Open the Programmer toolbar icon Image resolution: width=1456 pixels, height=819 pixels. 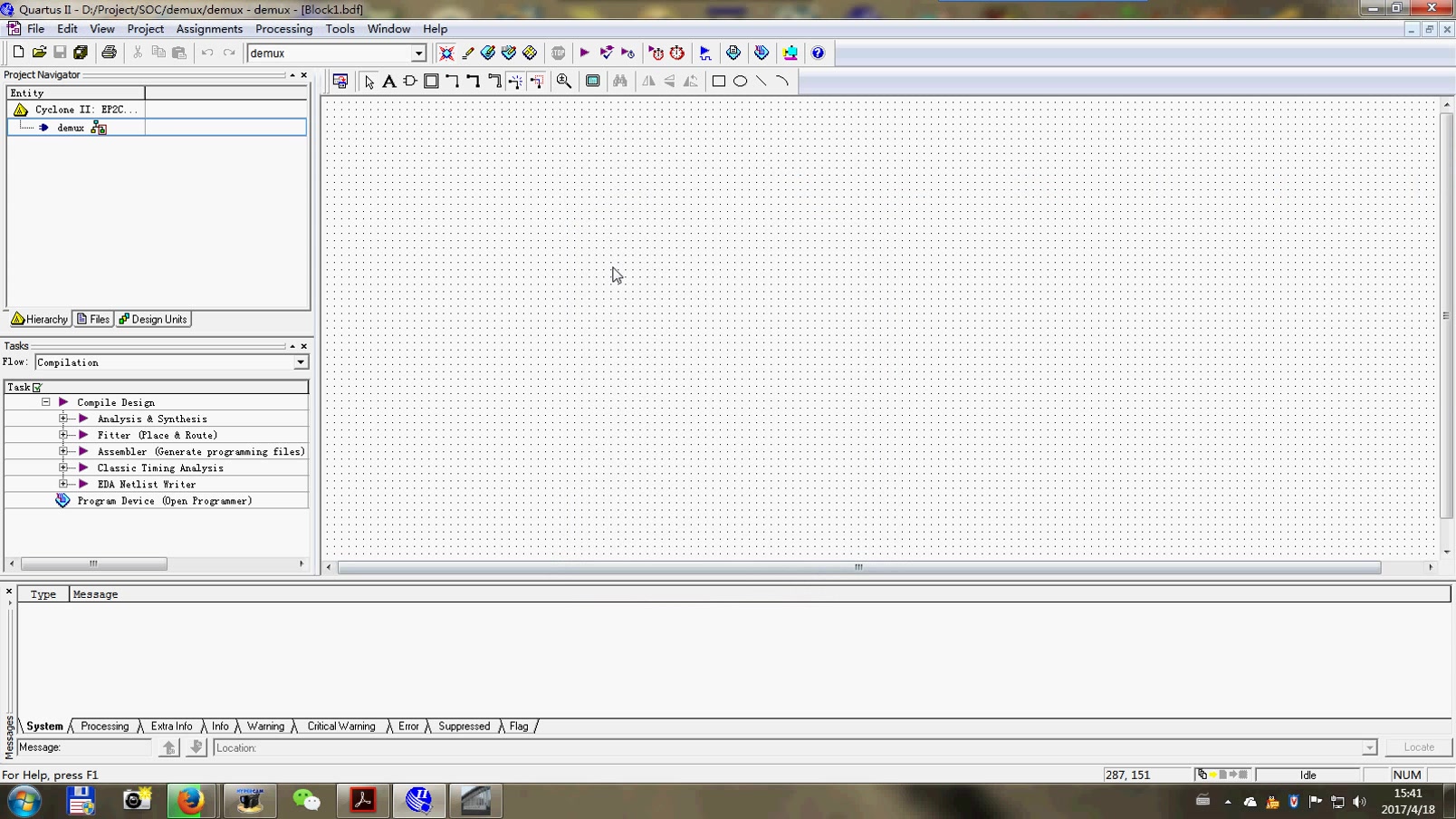[x=762, y=53]
